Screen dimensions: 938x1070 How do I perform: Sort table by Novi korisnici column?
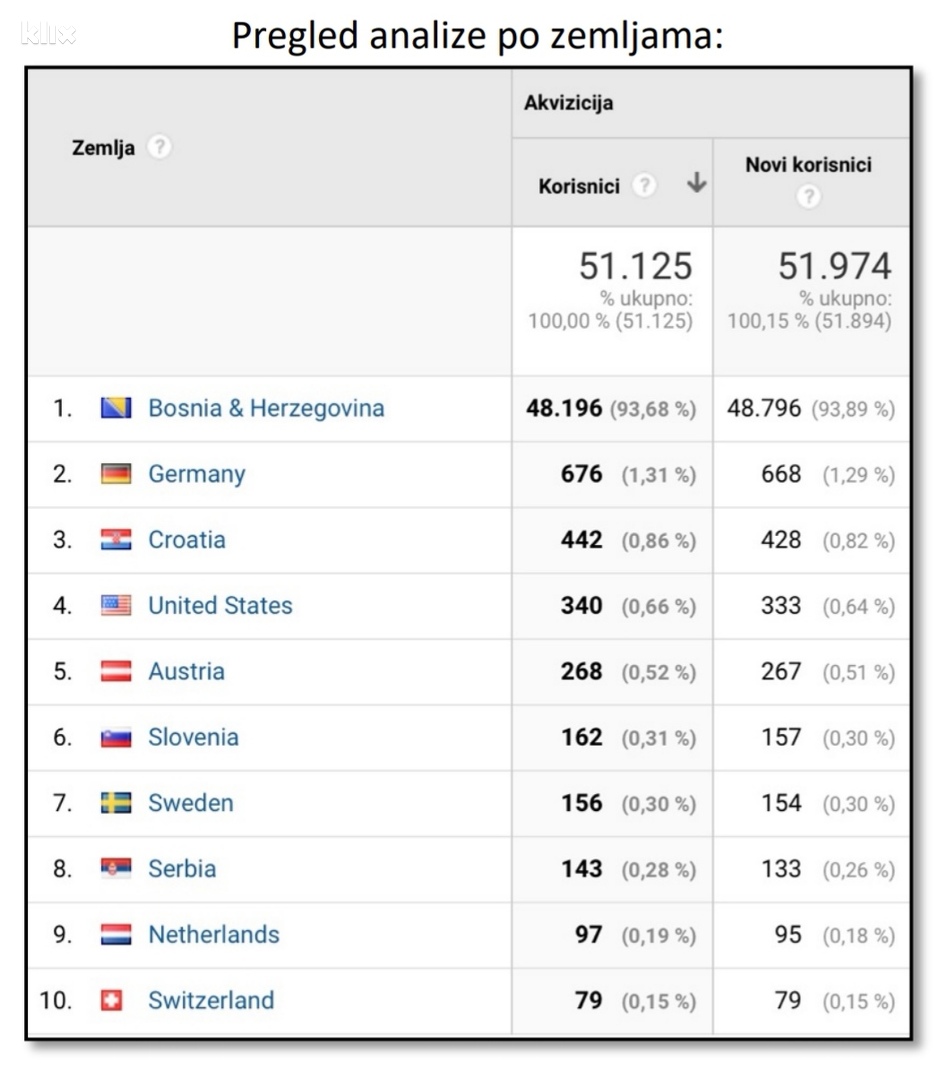[808, 165]
